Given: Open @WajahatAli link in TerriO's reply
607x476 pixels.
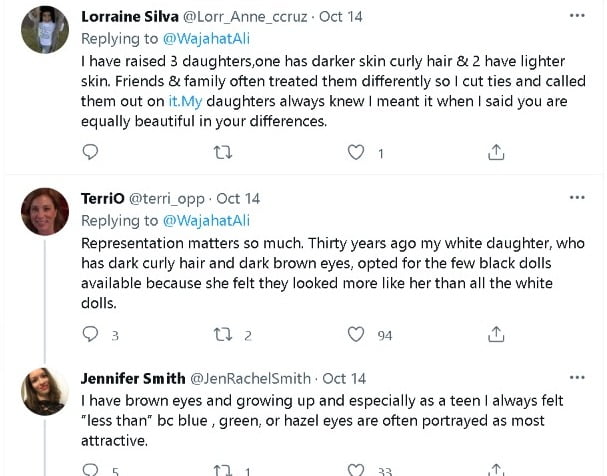Looking at the screenshot, I should tap(205, 220).
